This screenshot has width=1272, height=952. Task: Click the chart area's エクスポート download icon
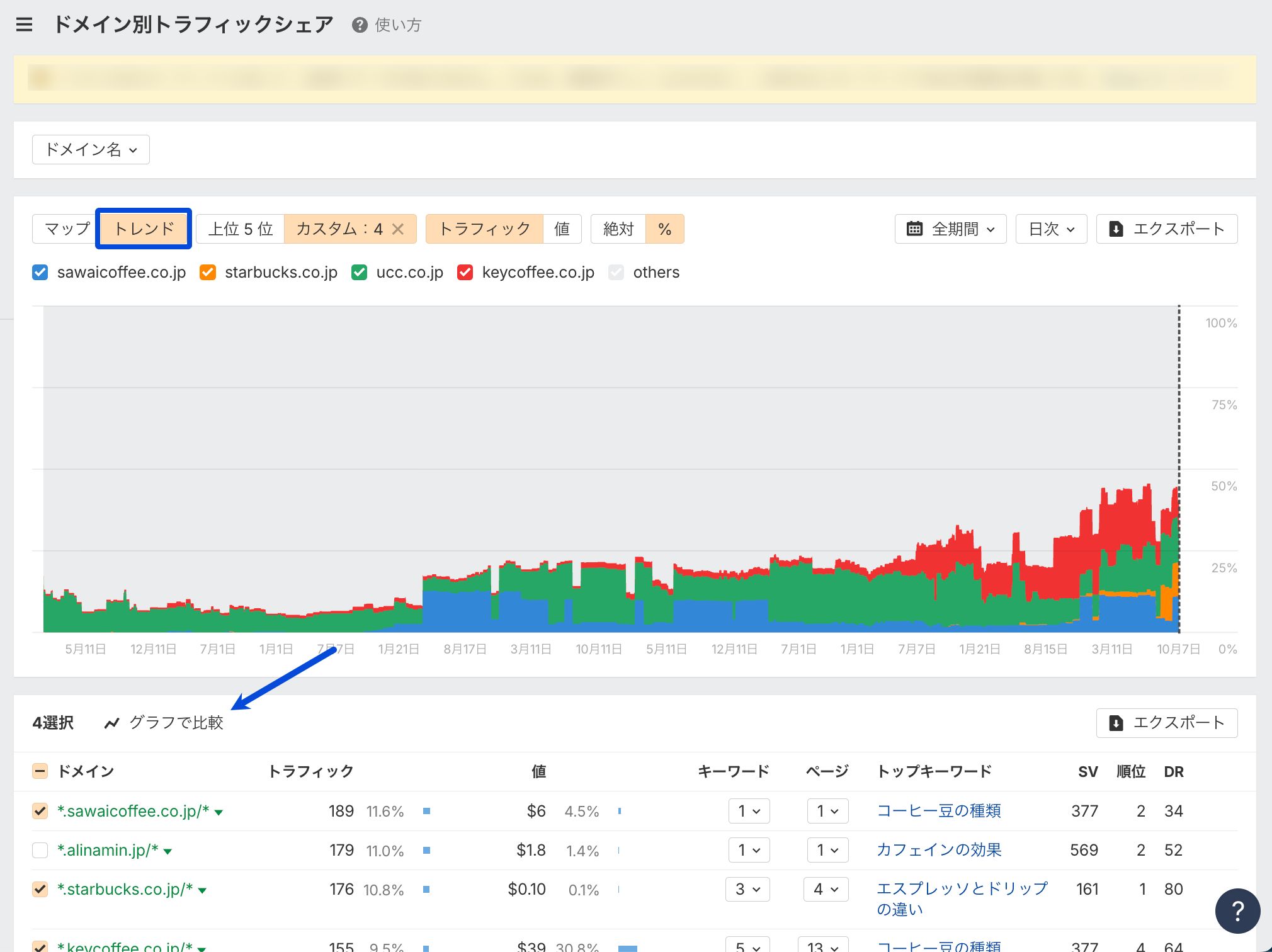coord(1116,229)
